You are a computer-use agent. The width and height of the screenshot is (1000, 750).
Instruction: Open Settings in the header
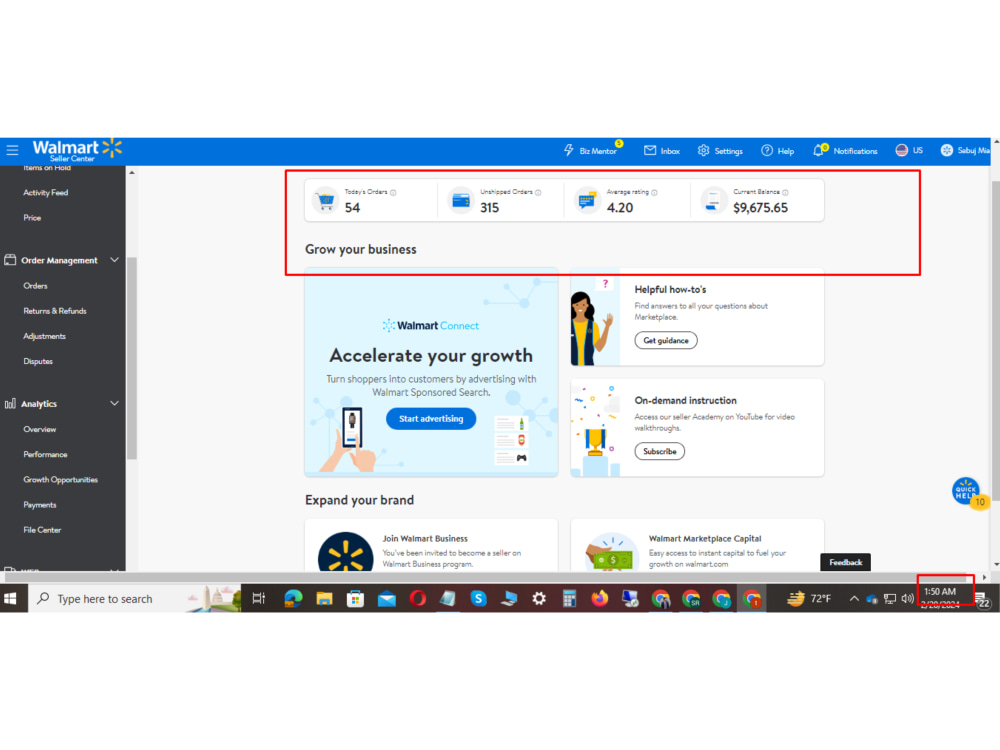point(720,151)
